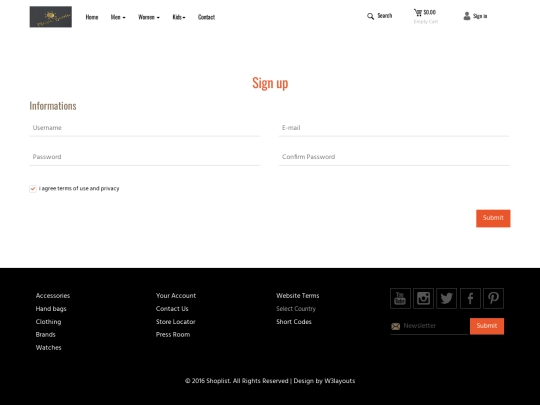Open the Store Locator footer link
This screenshot has width=540, height=405.
coord(175,322)
